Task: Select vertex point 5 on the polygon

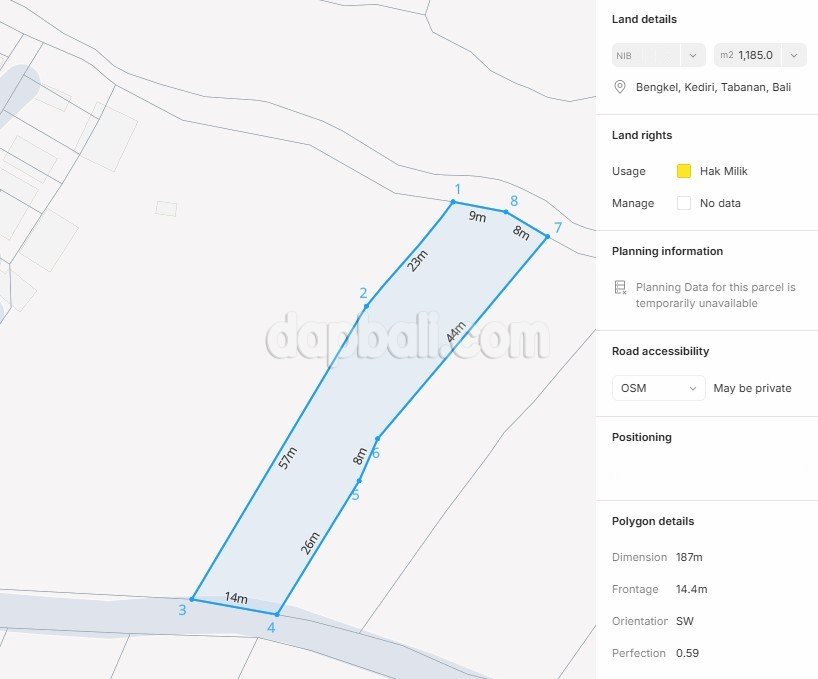Action: coord(359,482)
